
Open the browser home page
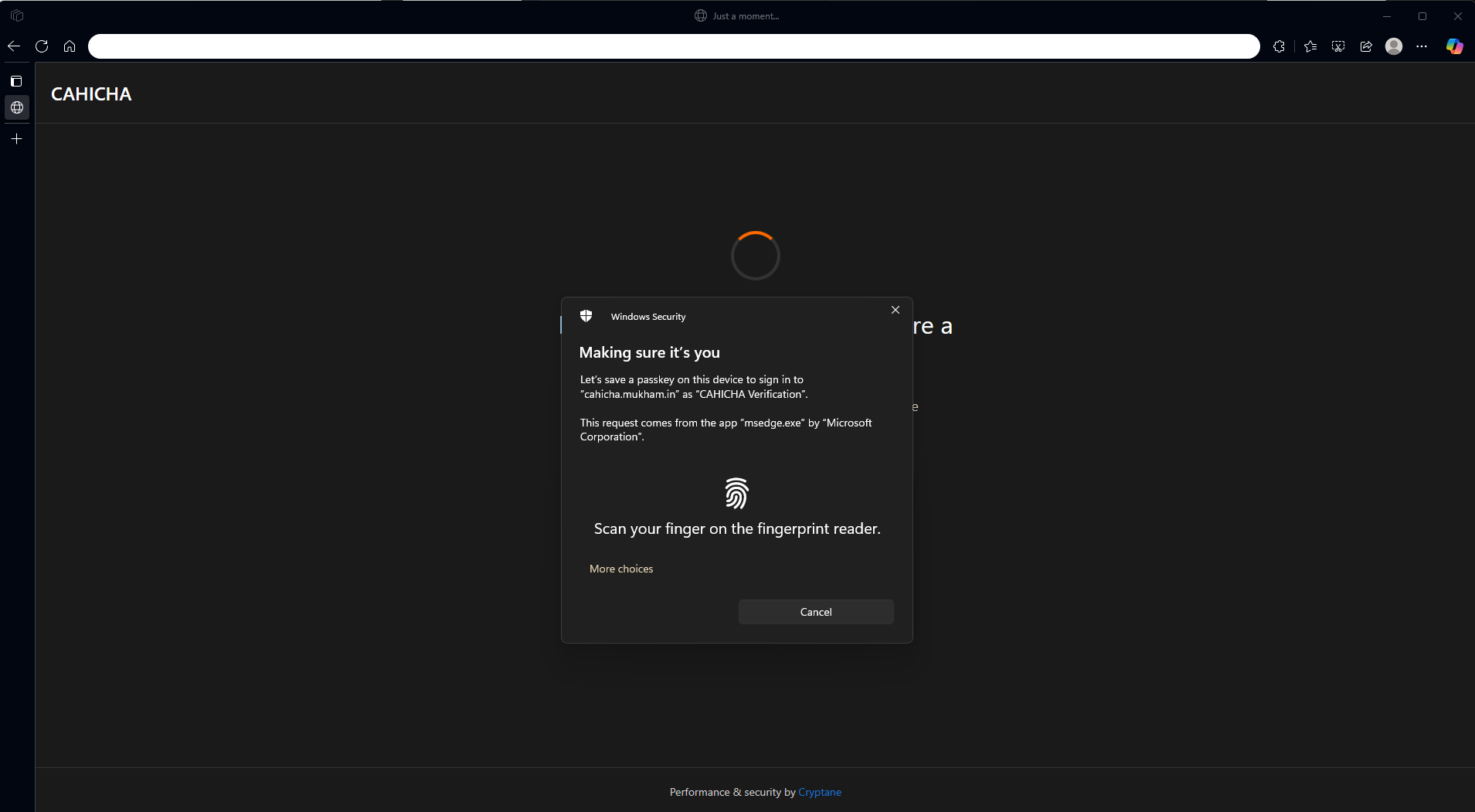(70, 46)
